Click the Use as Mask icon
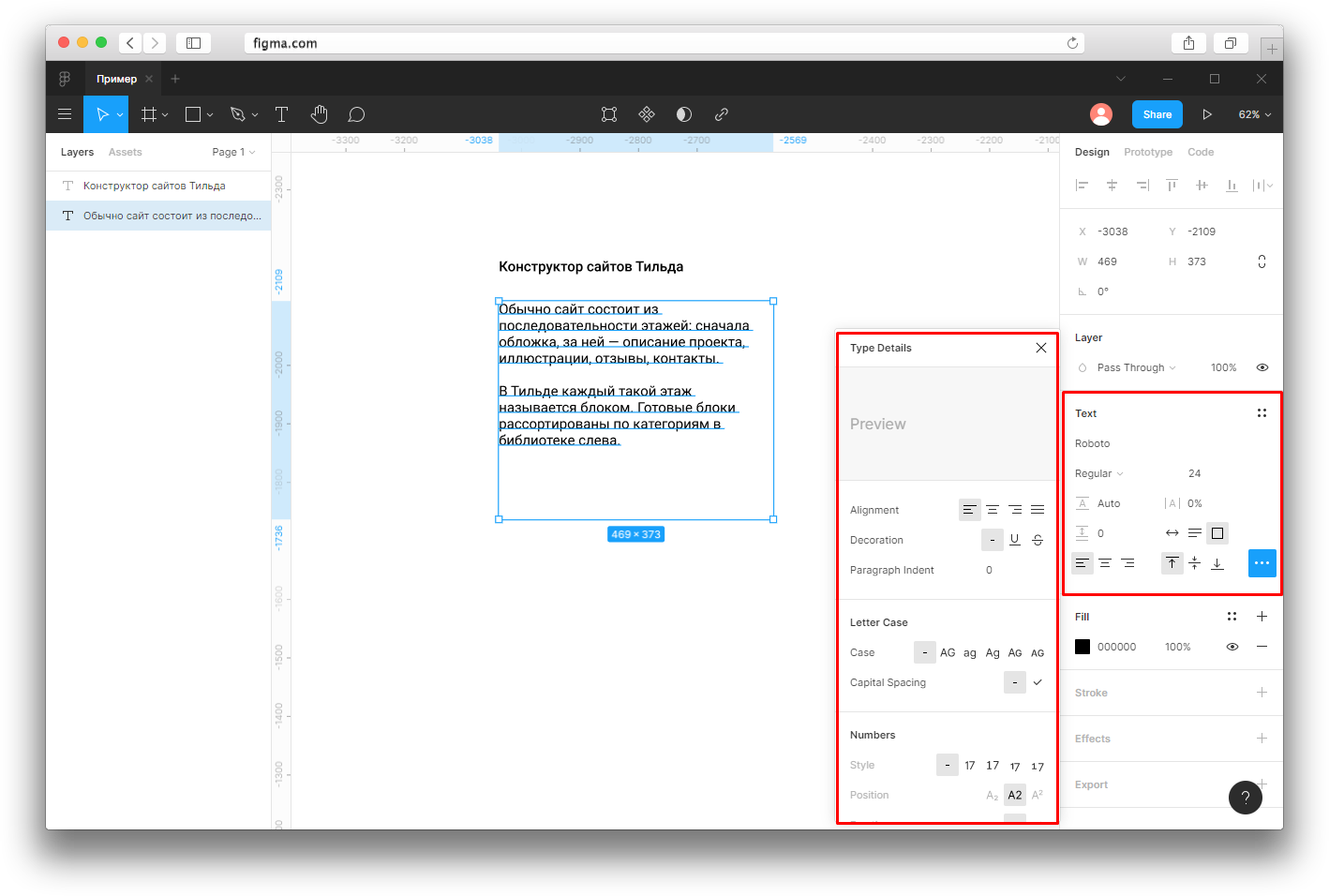Image resolution: width=1329 pixels, height=896 pixels. 684,114
